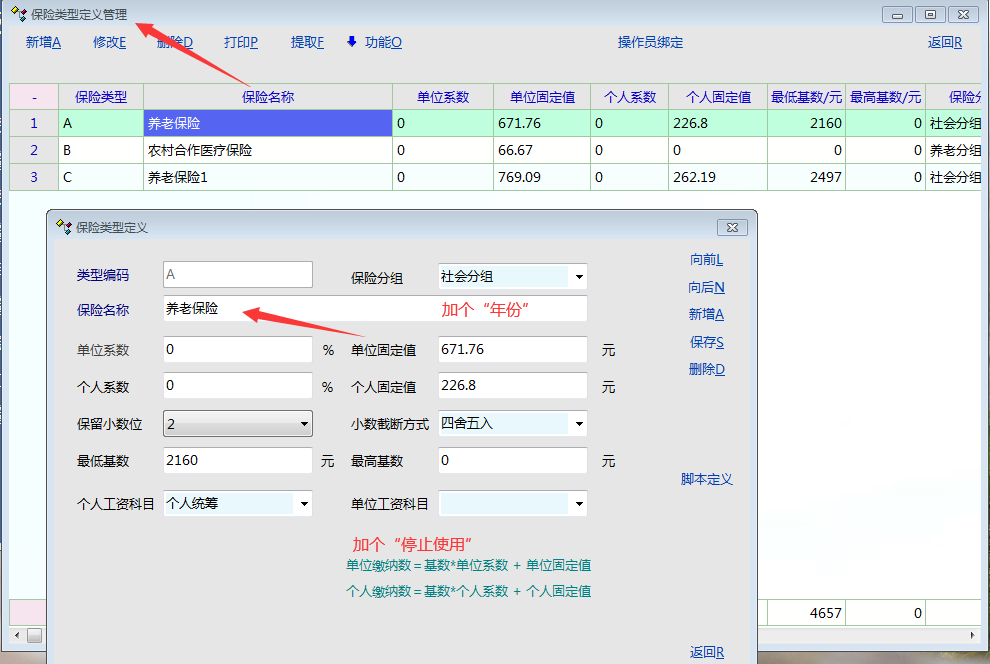This screenshot has width=990, height=664.
Task: Click the horizontal scrollbar left arrow
Action: pos(34,635)
